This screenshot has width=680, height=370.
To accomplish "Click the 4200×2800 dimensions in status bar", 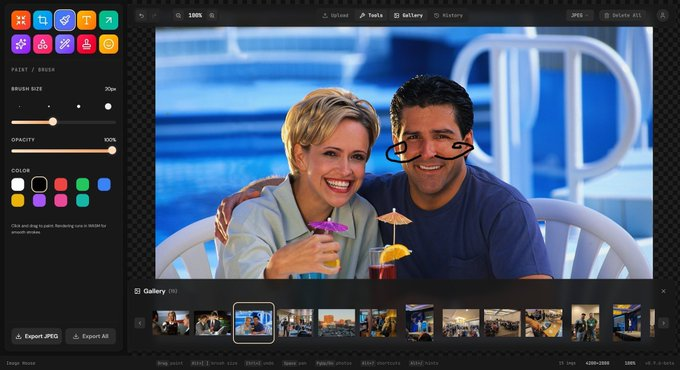I will tap(598, 363).
